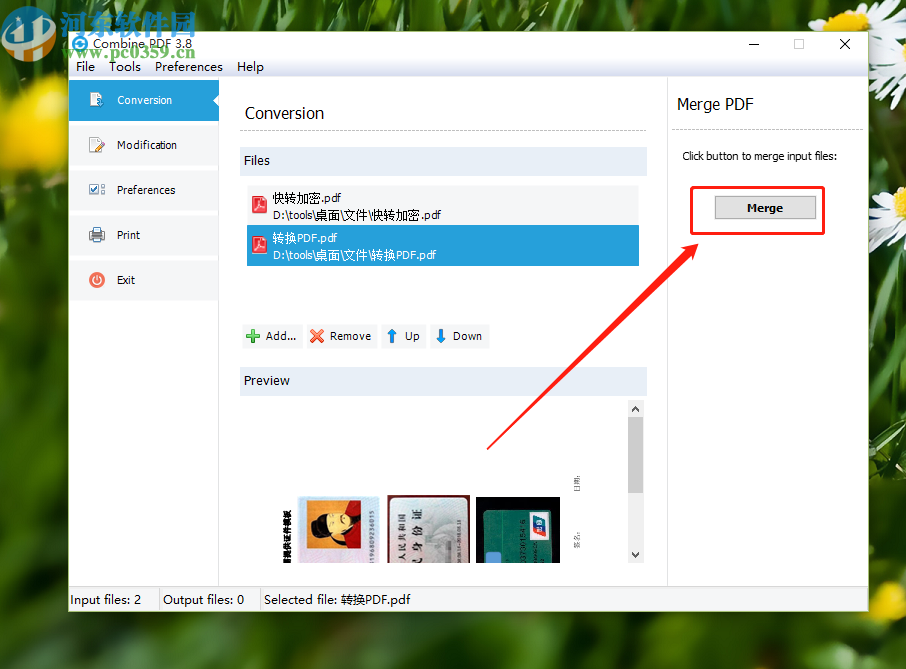Screen dimensions: 906x669
Task: Select the Conversion sidebar icon
Action: (95, 99)
